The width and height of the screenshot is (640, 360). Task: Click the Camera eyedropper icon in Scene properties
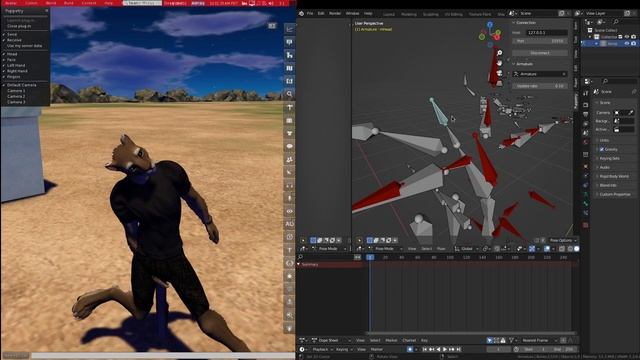(631, 113)
